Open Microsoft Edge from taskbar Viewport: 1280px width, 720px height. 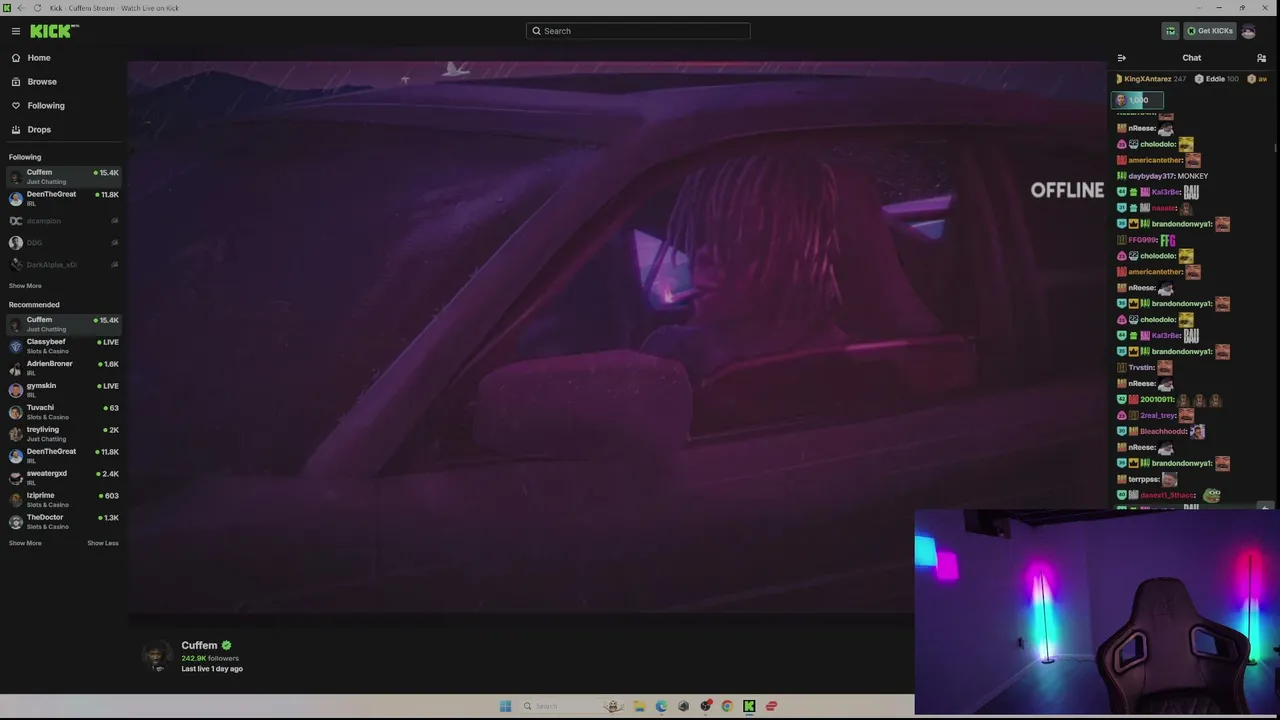pos(661,706)
